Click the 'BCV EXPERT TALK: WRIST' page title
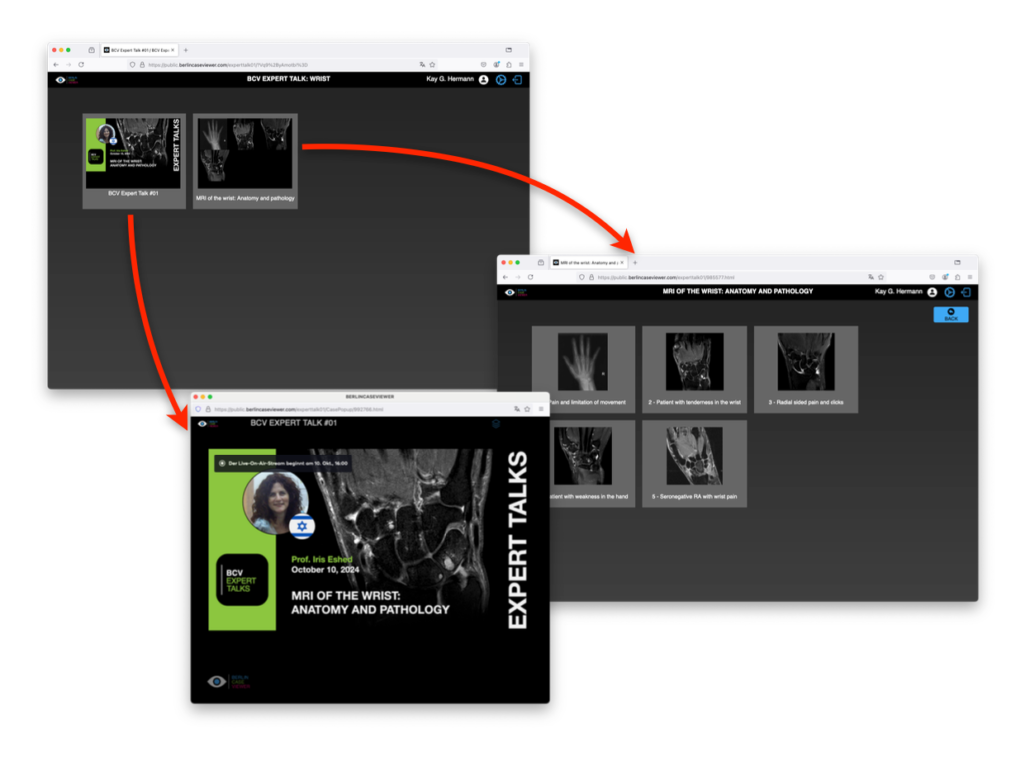Screen dimensions: 1030x757 [288, 79]
